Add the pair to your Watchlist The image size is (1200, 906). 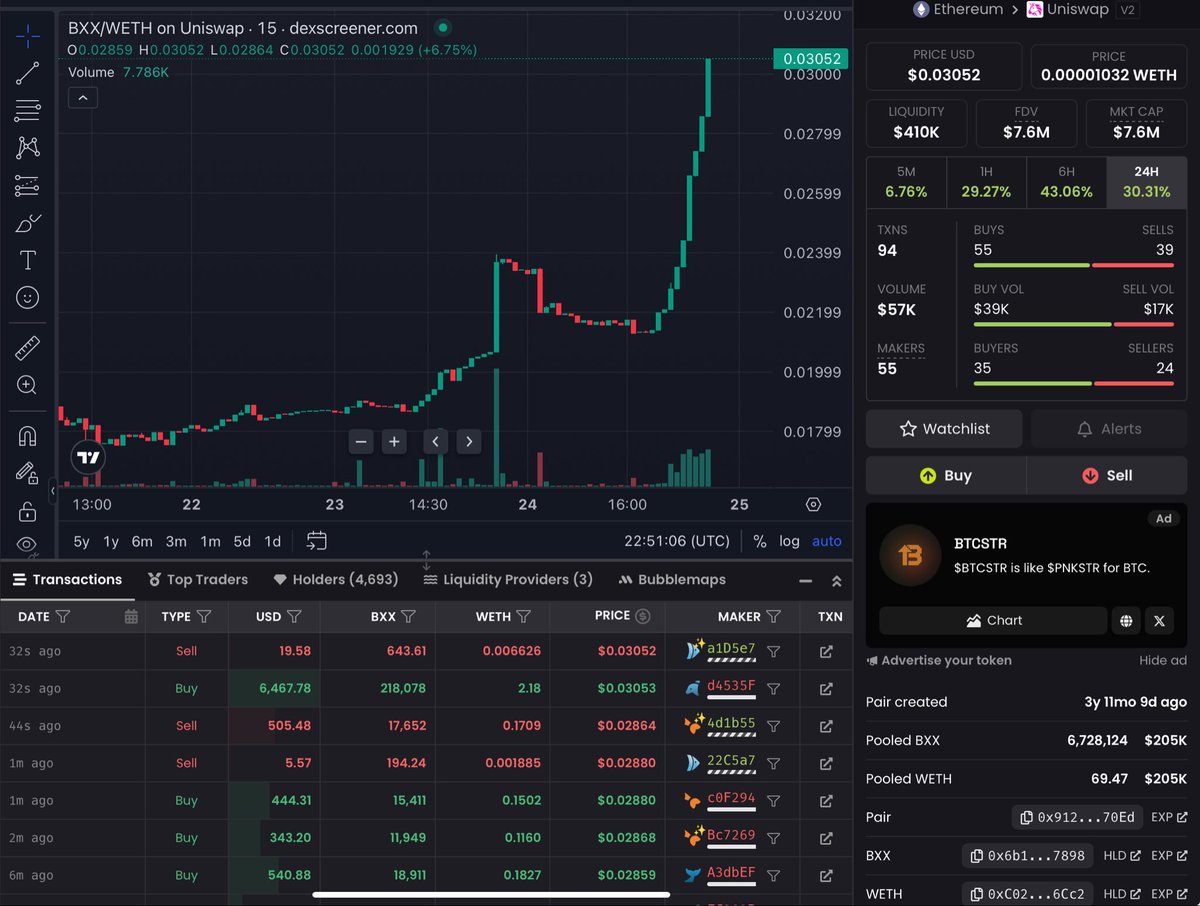click(943, 428)
